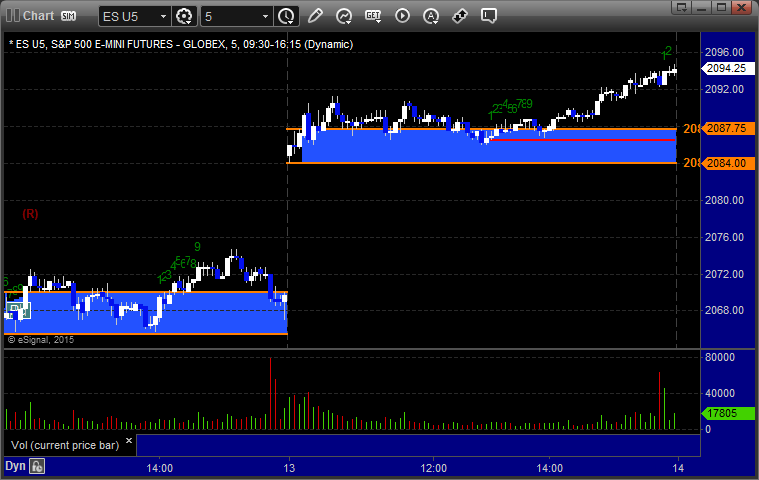Open the GET studies menu
Viewport: 759px width, 480px height.
[373, 16]
